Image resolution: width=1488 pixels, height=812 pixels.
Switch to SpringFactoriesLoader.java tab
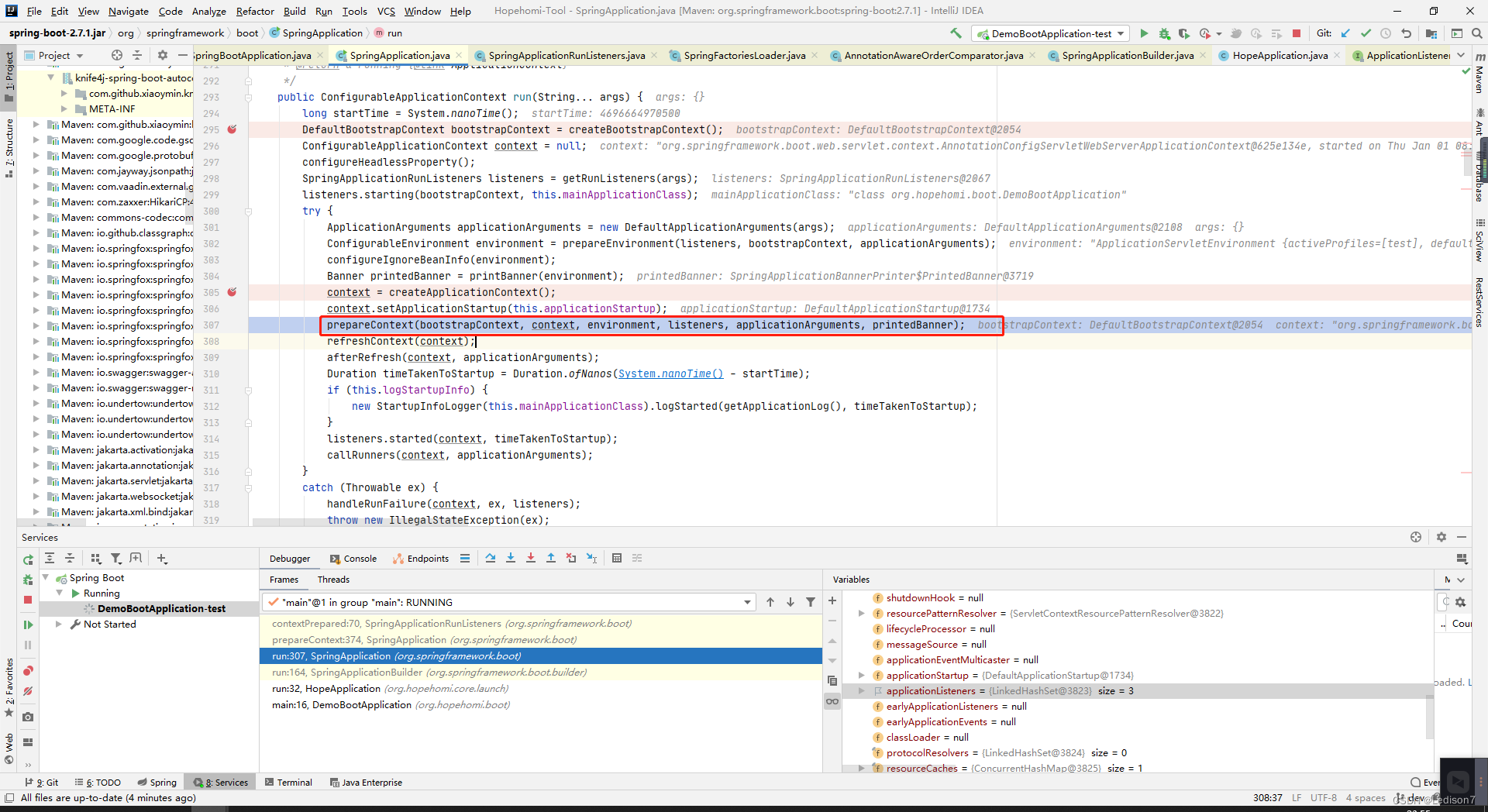pyautogui.click(x=744, y=55)
